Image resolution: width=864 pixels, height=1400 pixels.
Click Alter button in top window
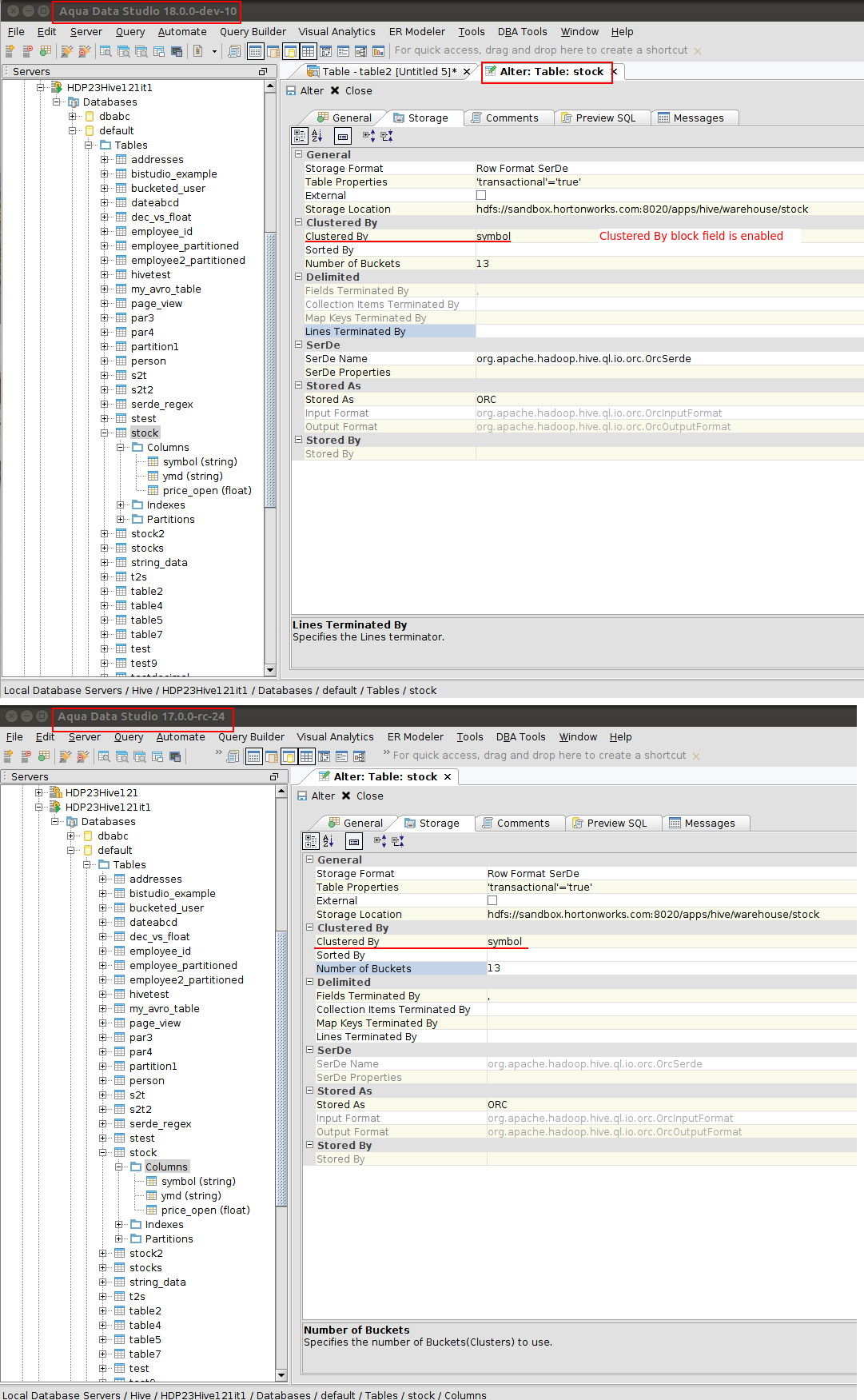coord(305,90)
